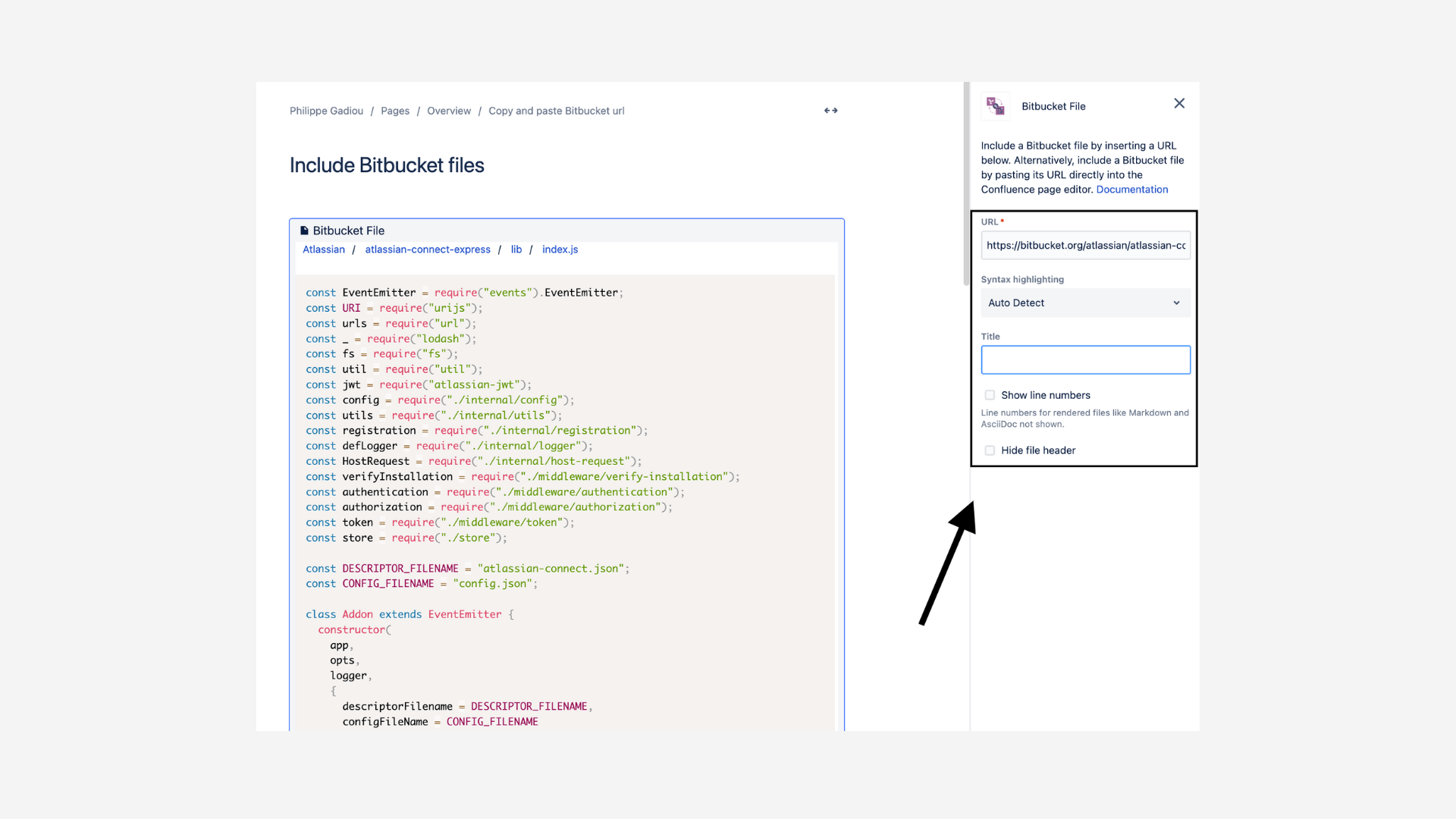The image size is (1456, 819).
Task: Click the close button on Bitbucket File panel
Action: 1179,103
